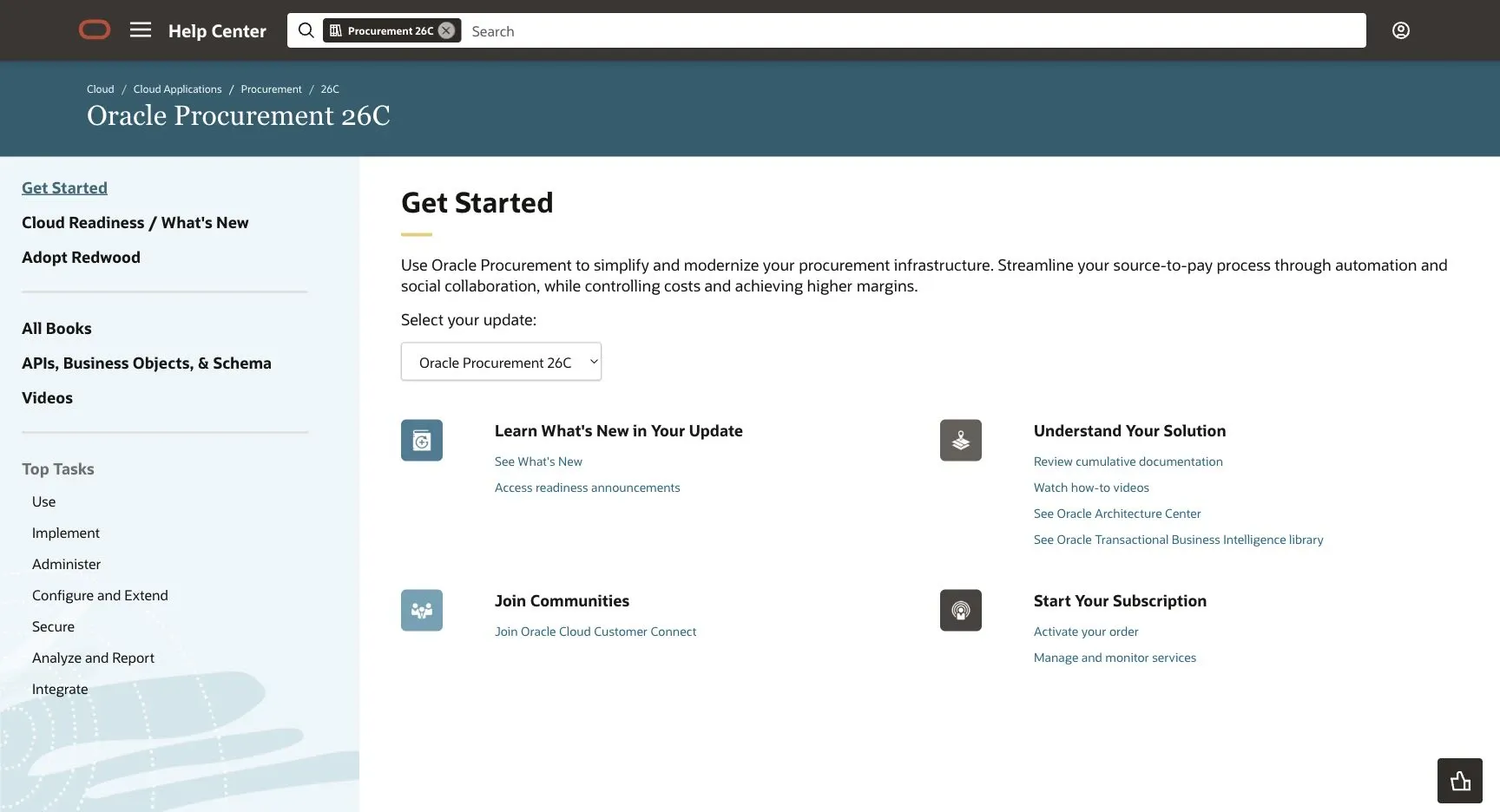Viewport: 1500px width, 812px height.
Task: Go to Procurement breadcrumb
Action: point(271,89)
